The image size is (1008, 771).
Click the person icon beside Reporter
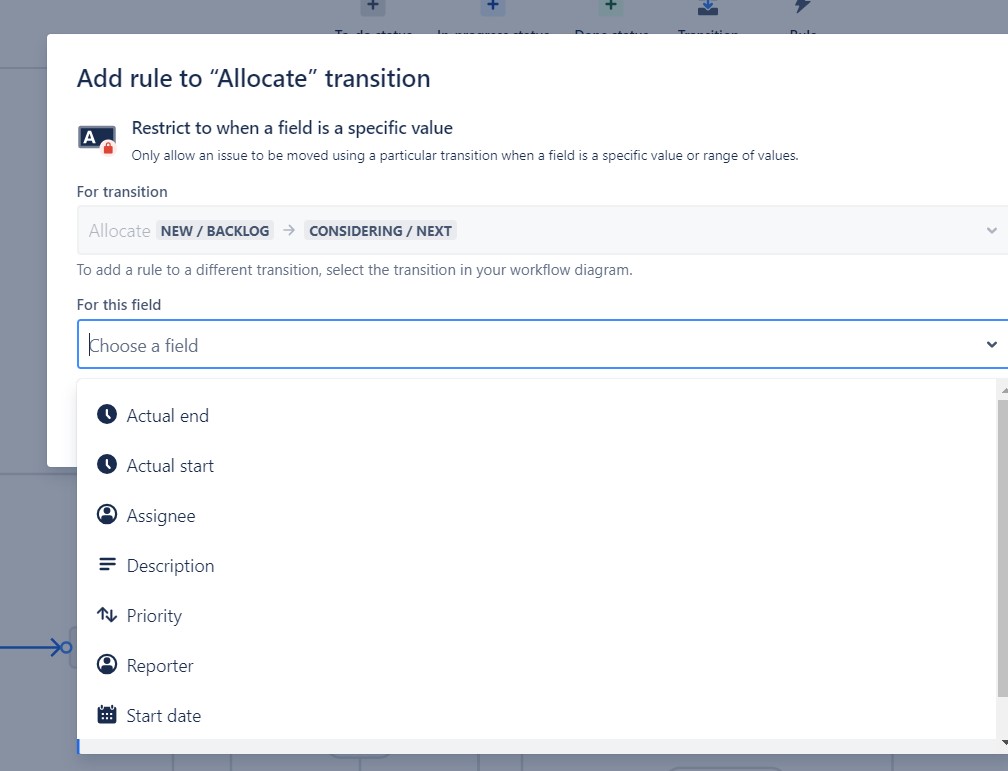tap(107, 664)
